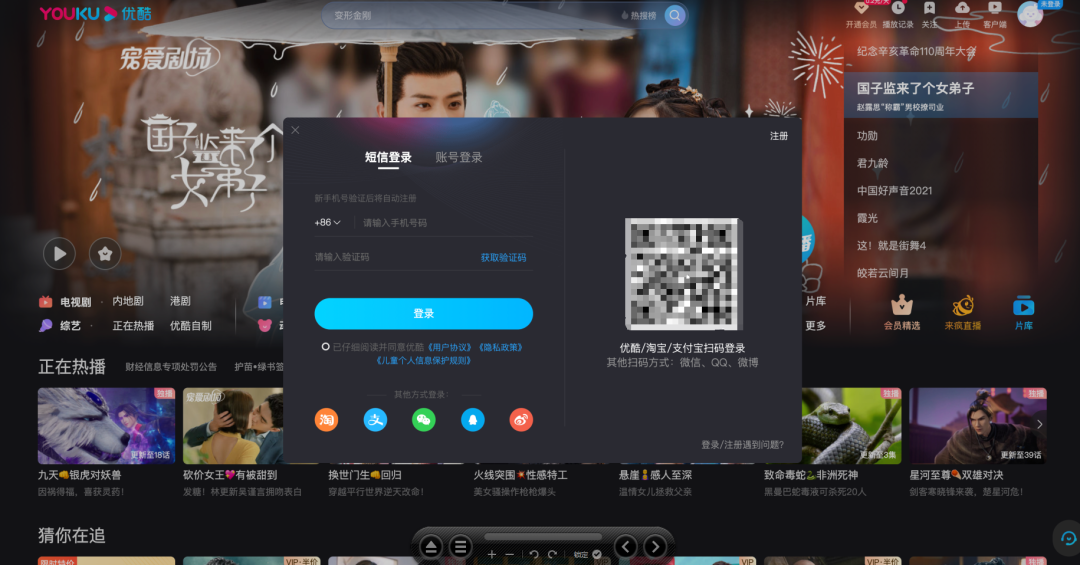The height and width of the screenshot is (565, 1080).
Task: Open the 注册 register link
Action: click(x=779, y=136)
